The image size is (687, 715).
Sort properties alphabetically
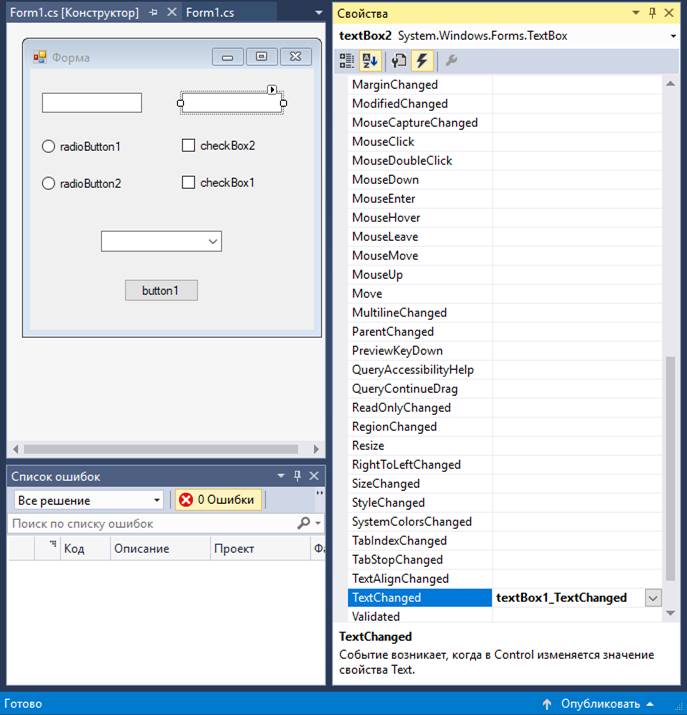point(370,61)
